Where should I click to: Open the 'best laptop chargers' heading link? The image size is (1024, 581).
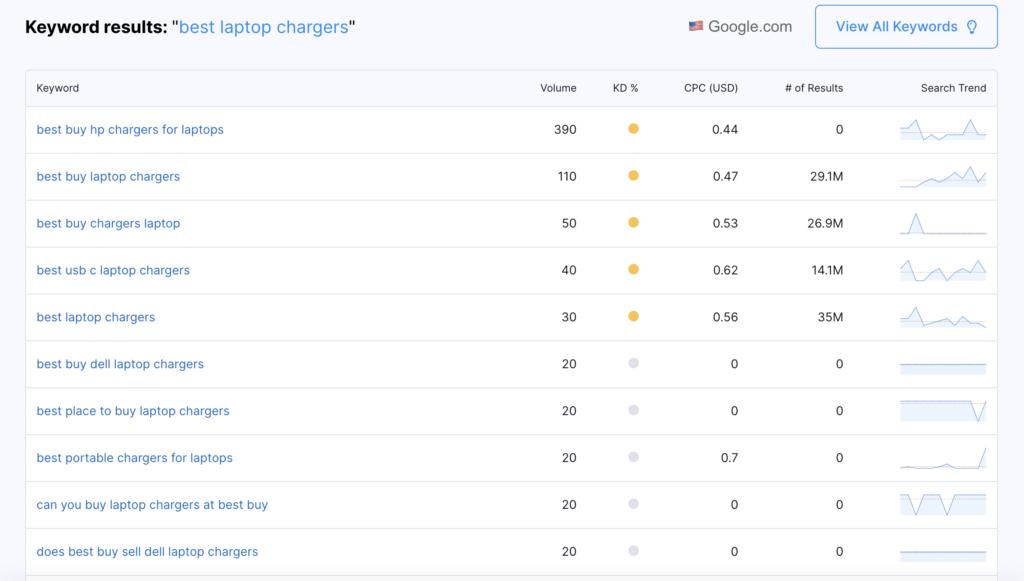(264, 27)
